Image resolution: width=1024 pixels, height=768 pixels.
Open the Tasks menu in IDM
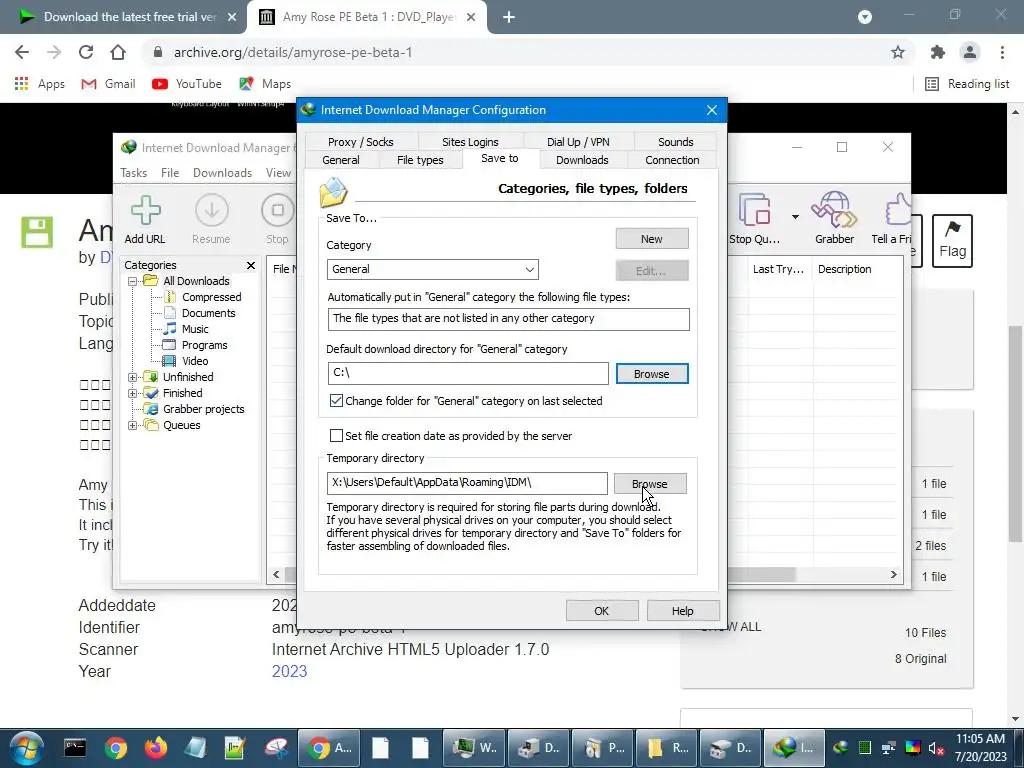click(133, 173)
